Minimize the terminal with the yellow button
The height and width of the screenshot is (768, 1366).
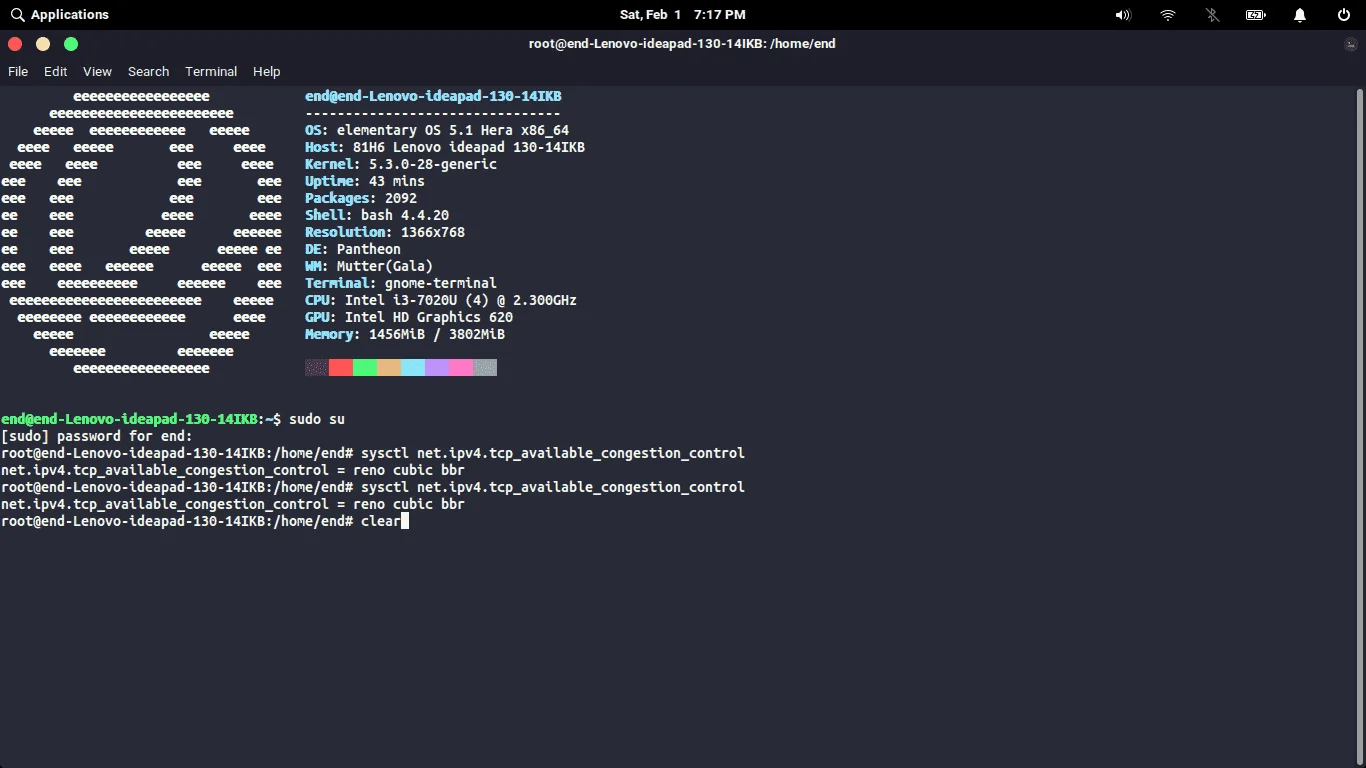point(43,44)
